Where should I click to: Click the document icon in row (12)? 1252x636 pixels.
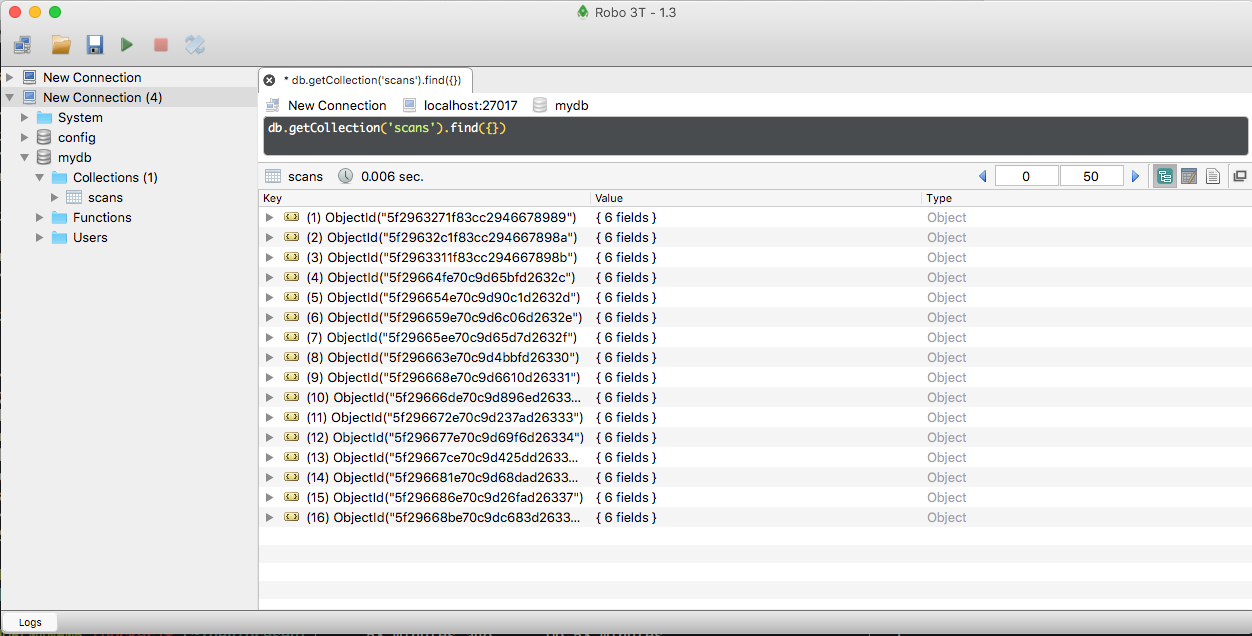point(291,437)
